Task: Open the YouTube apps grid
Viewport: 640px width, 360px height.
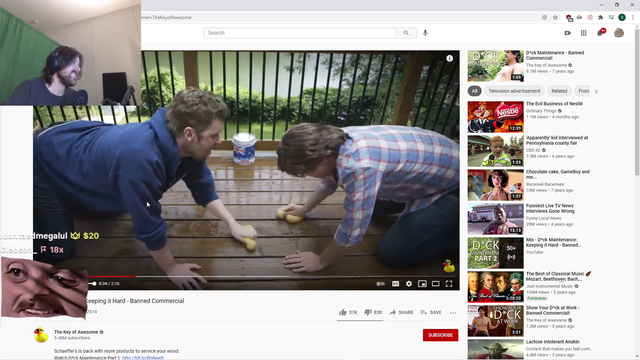Action: [x=584, y=33]
